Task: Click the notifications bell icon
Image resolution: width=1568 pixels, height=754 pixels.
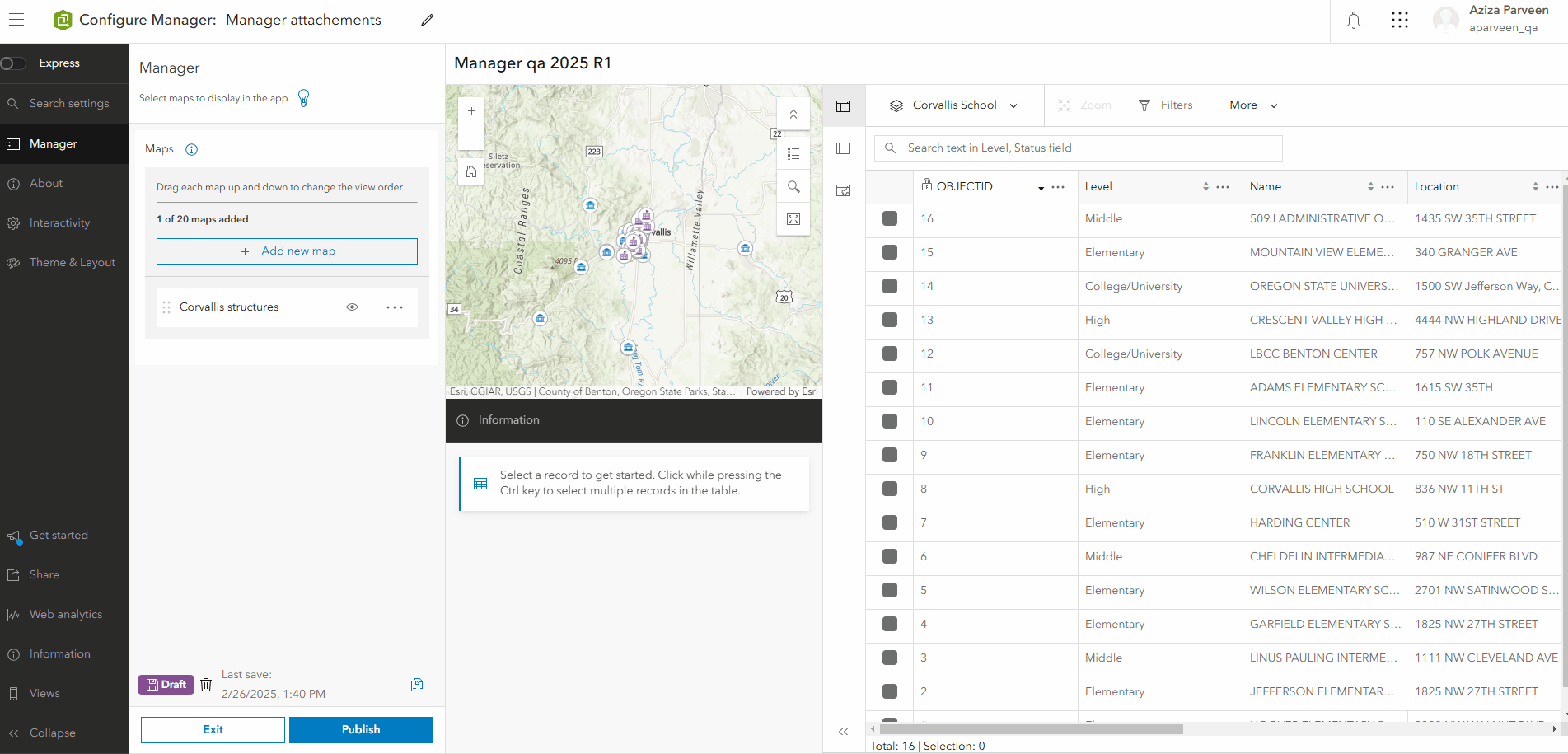Action: coord(1353,19)
